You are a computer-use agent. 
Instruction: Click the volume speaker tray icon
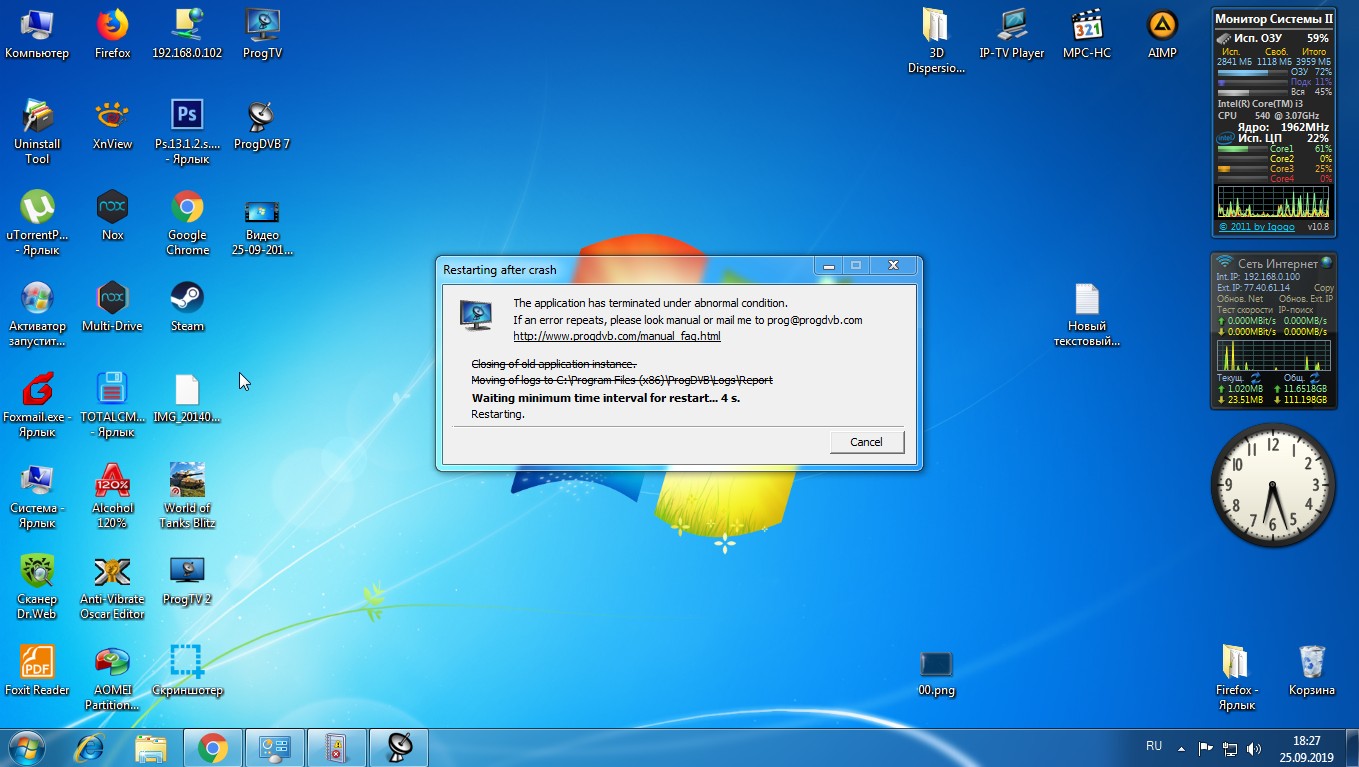point(1254,747)
